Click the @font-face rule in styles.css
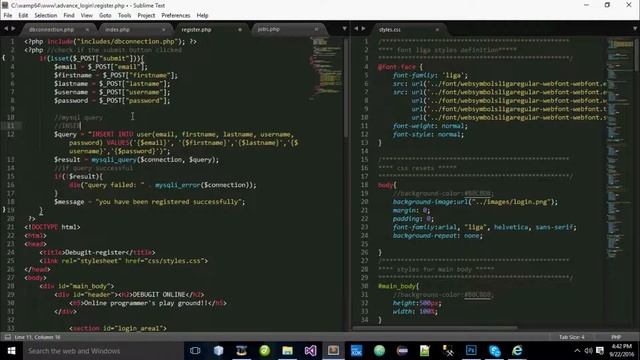 pyautogui.click(x=400, y=67)
